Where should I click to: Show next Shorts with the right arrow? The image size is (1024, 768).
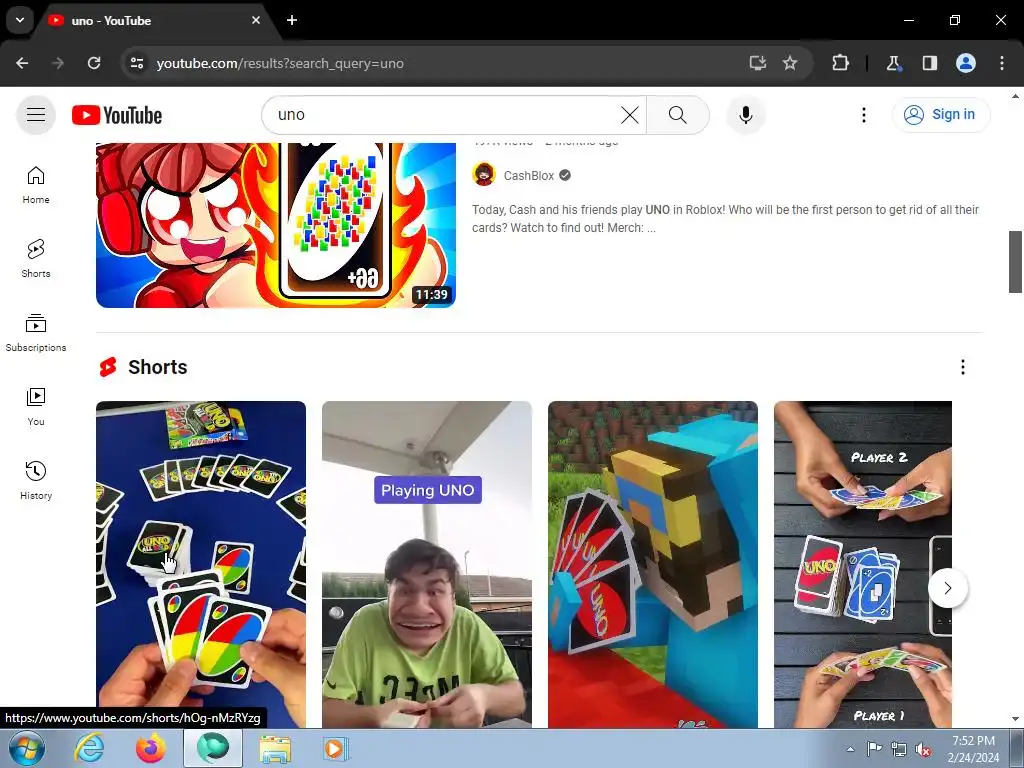pyautogui.click(x=948, y=588)
